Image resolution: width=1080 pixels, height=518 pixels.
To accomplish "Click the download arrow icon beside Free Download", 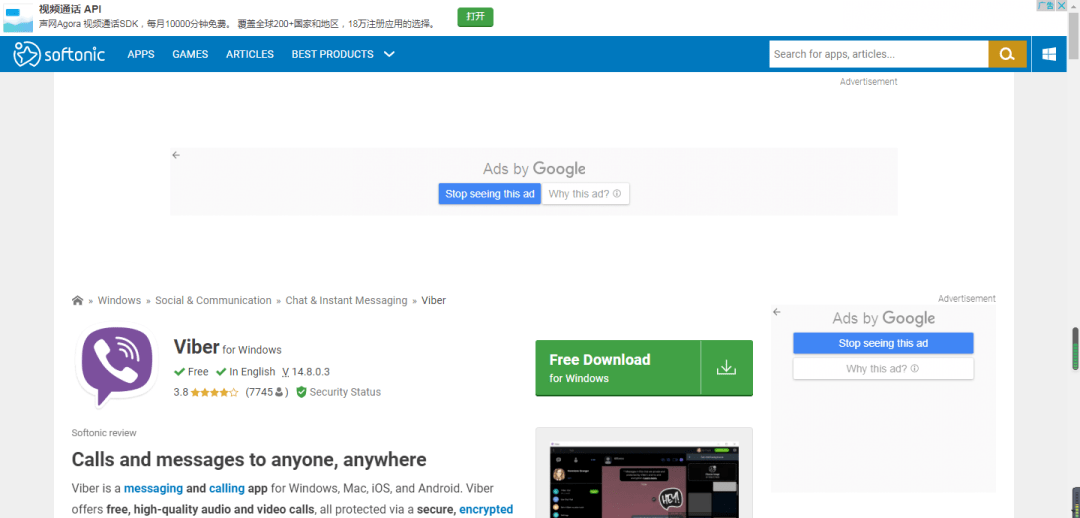I will 726,368.
